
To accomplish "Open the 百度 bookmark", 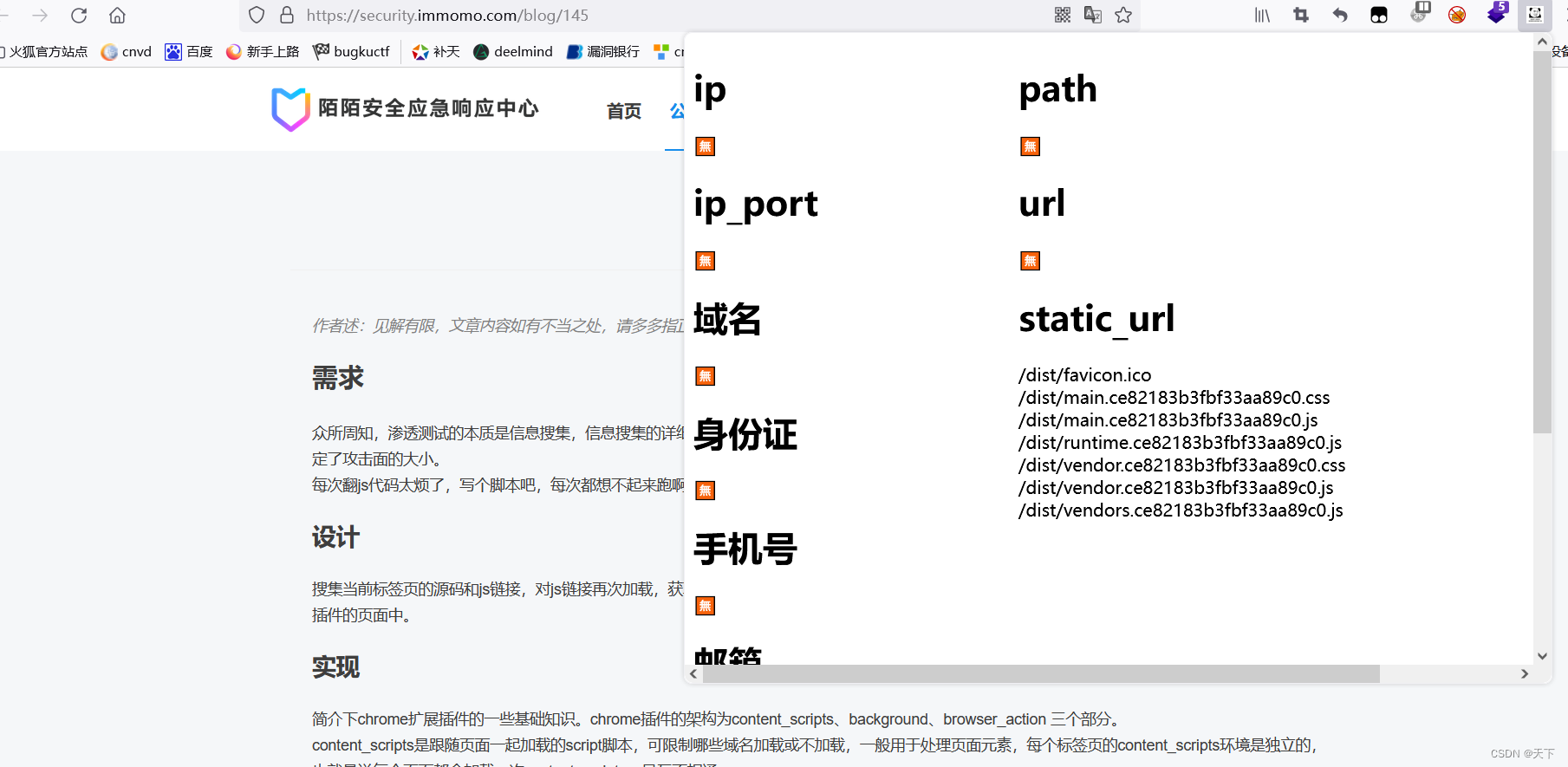I will [x=189, y=52].
